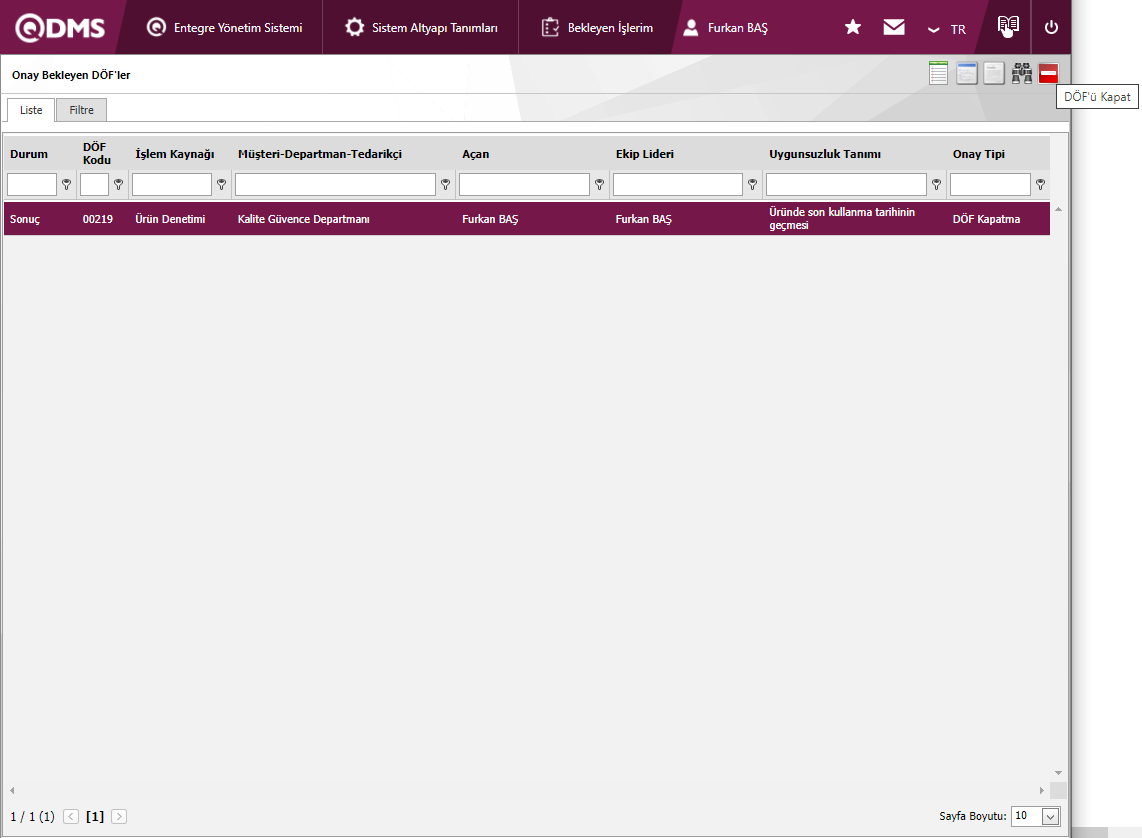This screenshot has width=1142, height=838.
Task: Click the Müşteri-Departman-Tedarikçi filter funnel icon
Action: (445, 185)
